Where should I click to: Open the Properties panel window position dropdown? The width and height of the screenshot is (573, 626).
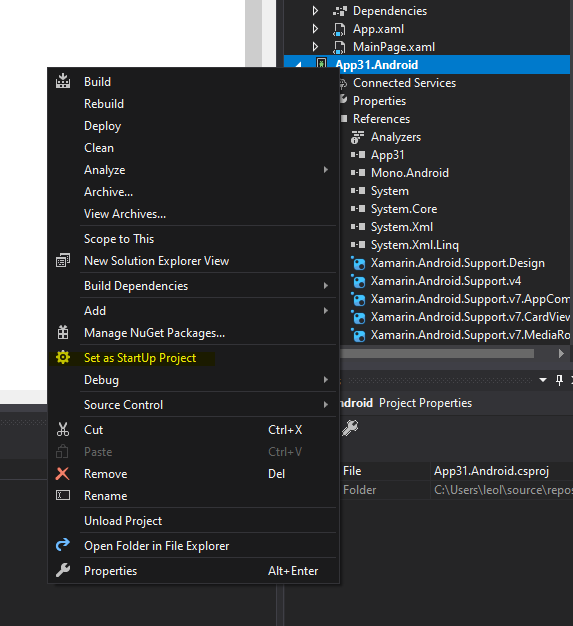[543, 380]
